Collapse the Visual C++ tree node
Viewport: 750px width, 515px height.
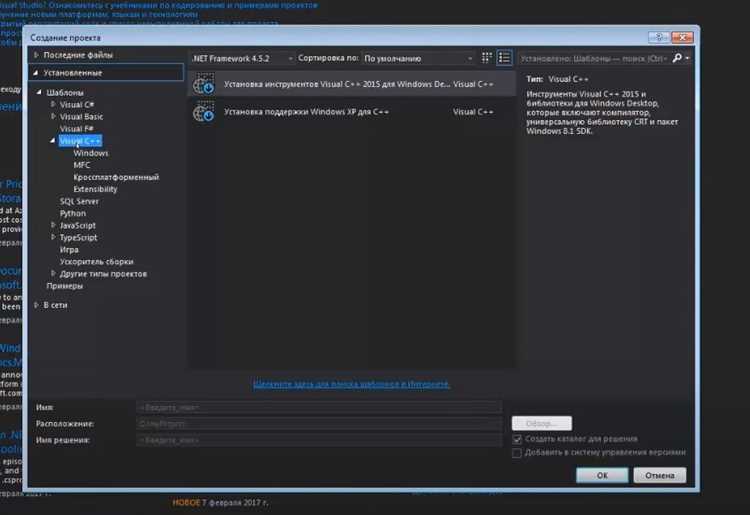pos(52,141)
